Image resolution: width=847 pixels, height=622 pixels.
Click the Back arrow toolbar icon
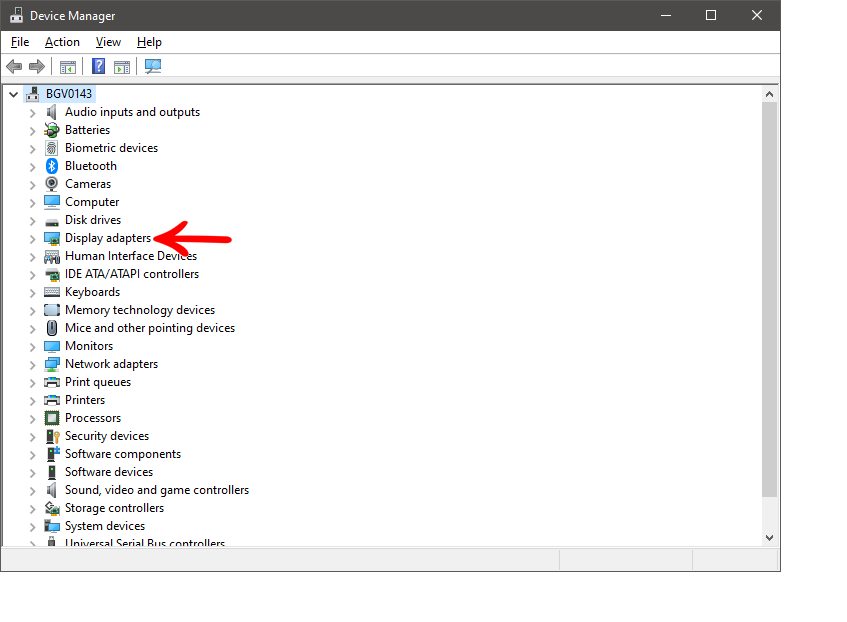click(x=14, y=66)
